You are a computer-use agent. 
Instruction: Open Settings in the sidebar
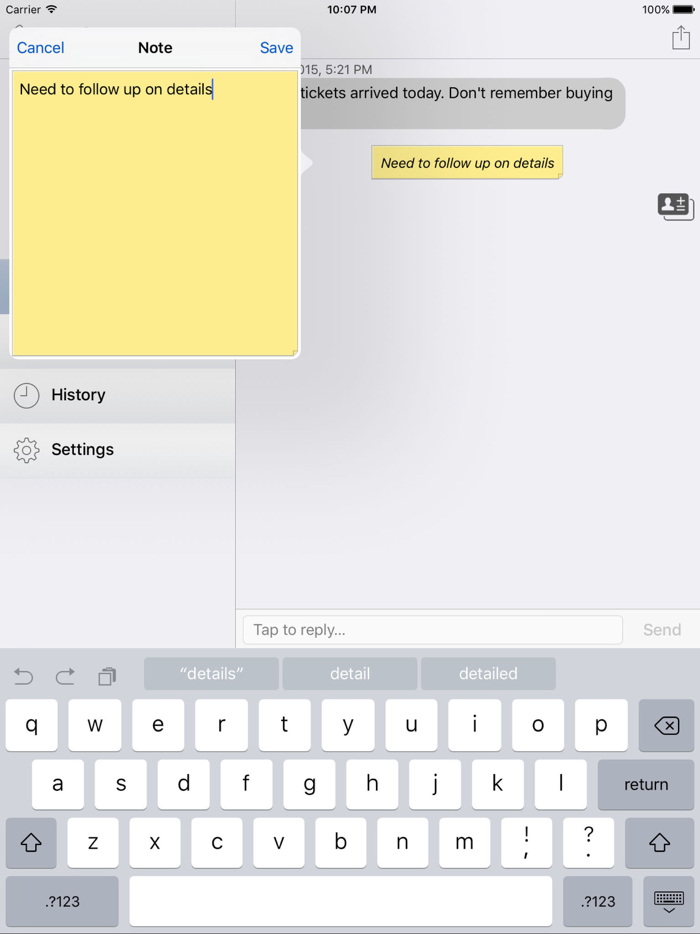tap(117, 450)
